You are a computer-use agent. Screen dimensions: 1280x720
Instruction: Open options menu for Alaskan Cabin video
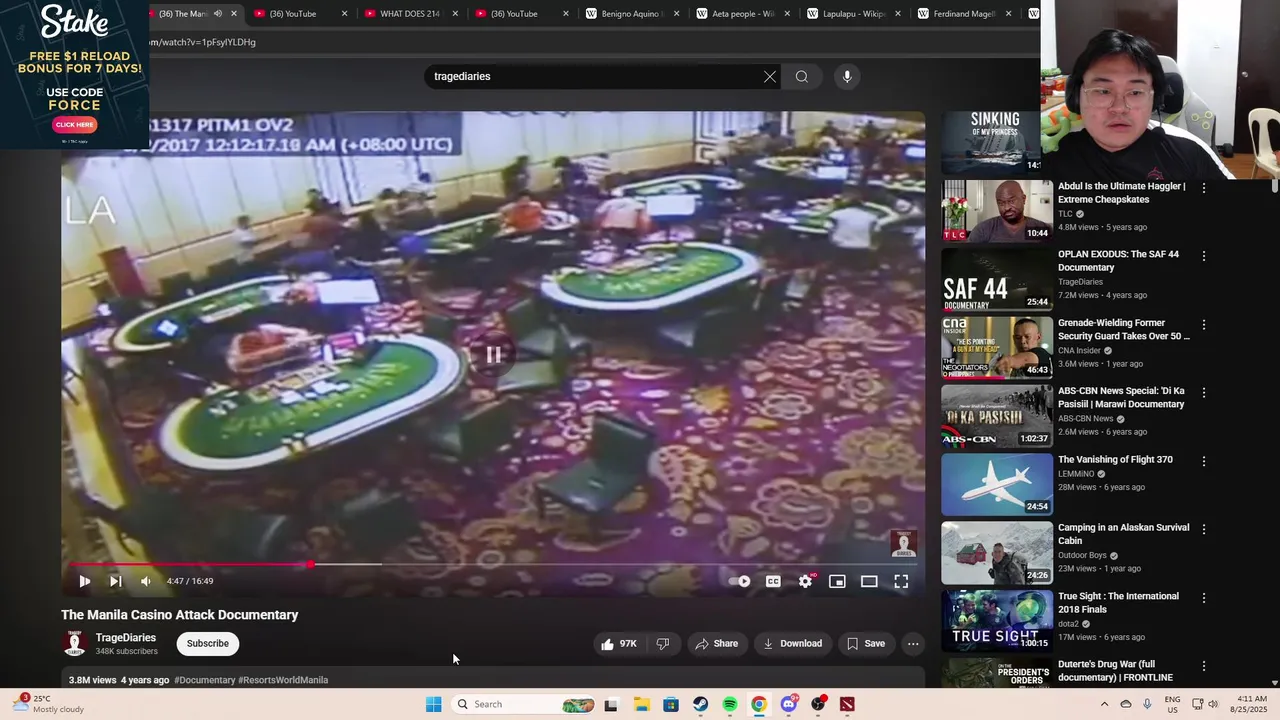(1204, 529)
